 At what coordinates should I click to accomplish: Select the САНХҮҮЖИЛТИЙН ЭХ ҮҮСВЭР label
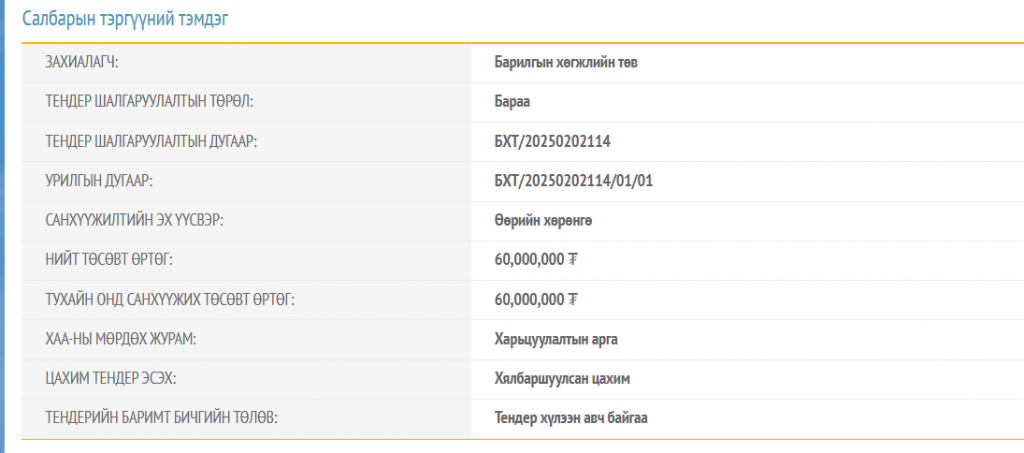tap(134, 220)
